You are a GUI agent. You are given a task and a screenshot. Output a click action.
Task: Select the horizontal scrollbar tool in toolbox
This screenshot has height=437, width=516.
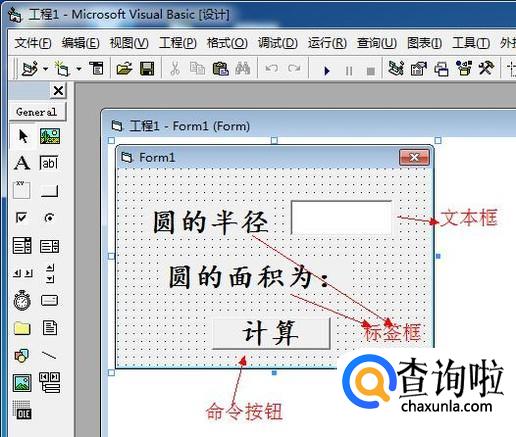(x=23, y=273)
